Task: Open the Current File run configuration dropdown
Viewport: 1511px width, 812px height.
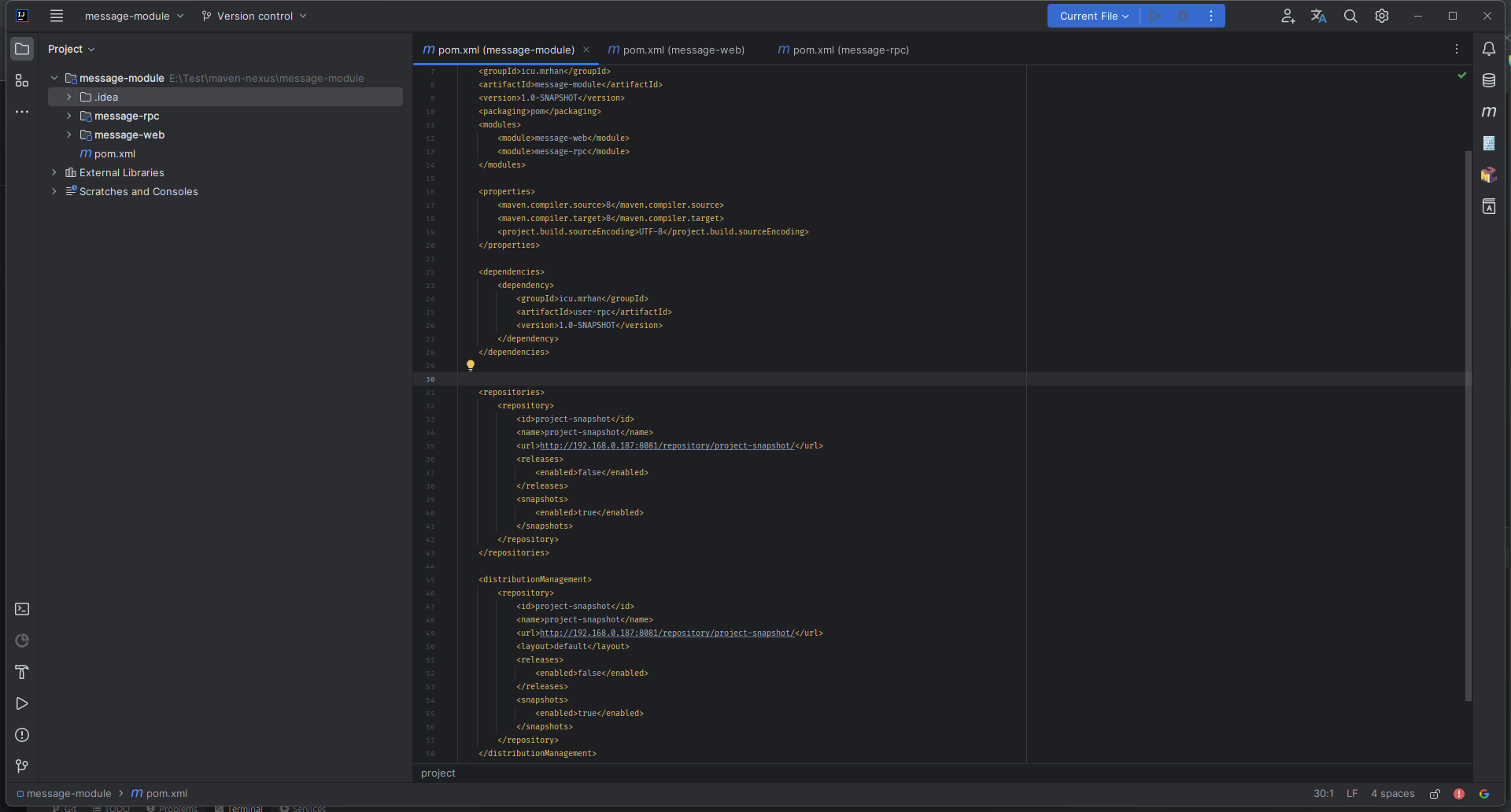Action: point(1093,16)
